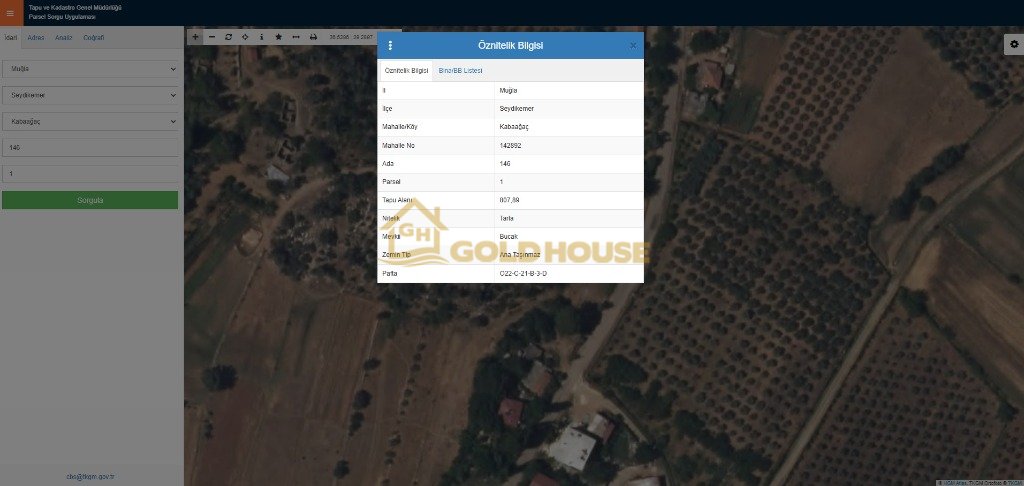Open the Analiz tab
The width and height of the screenshot is (1024, 486).
click(63, 37)
